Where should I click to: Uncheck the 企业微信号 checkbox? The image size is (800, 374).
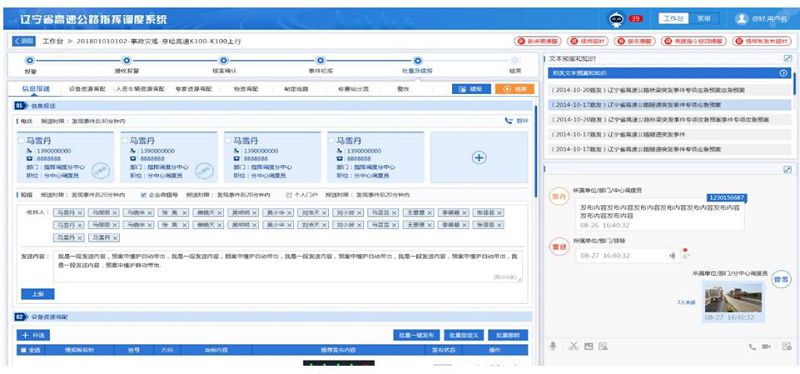[143, 195]
